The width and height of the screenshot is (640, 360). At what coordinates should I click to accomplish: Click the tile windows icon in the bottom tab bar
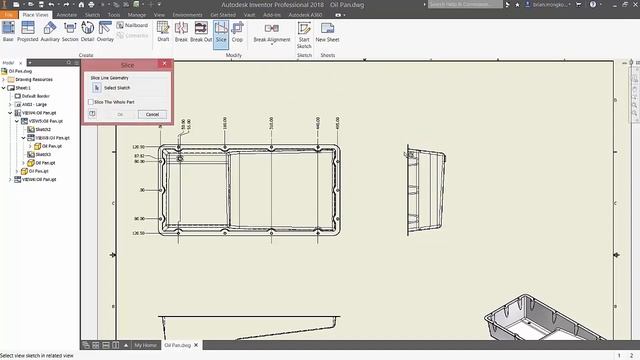click(96, 345)
